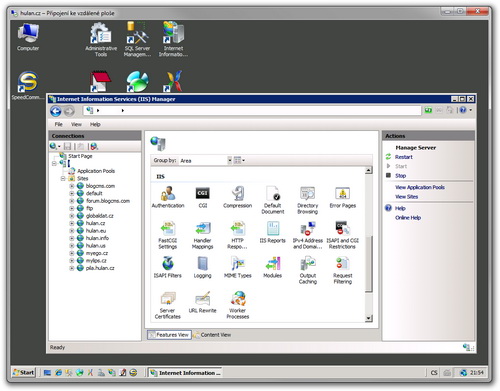The height and width of the screenshot is (391, 500).
Task: Click the CS language indicator in tray
Action: [x=434, y=373]
